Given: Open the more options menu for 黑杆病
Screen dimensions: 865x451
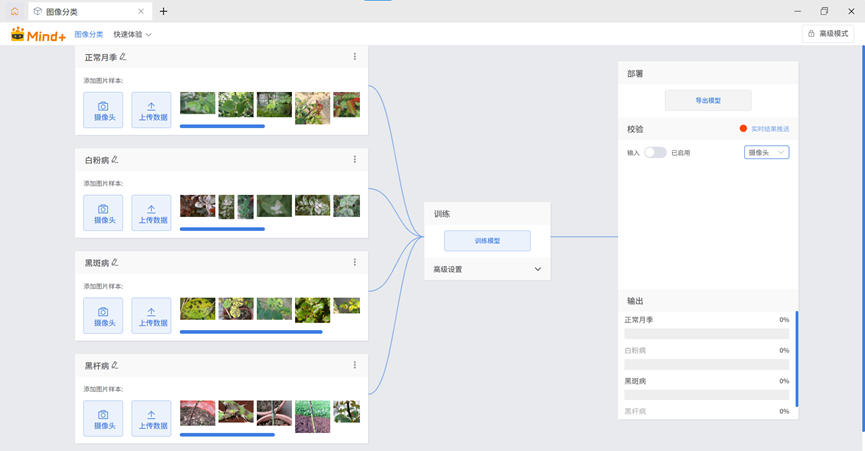Looking at the screenshot, I should coord(355,365).
